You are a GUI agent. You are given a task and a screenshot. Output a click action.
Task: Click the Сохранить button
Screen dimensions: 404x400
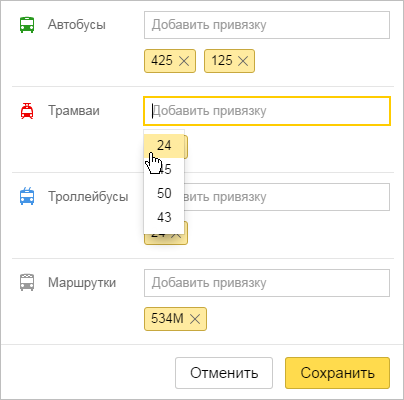(x=337, y=373)
